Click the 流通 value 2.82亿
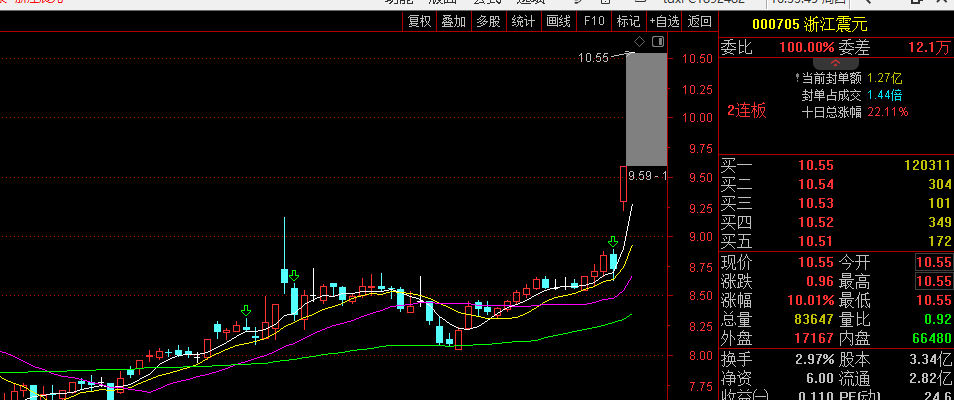Screen dimensions: 954x400 (930, 378)
